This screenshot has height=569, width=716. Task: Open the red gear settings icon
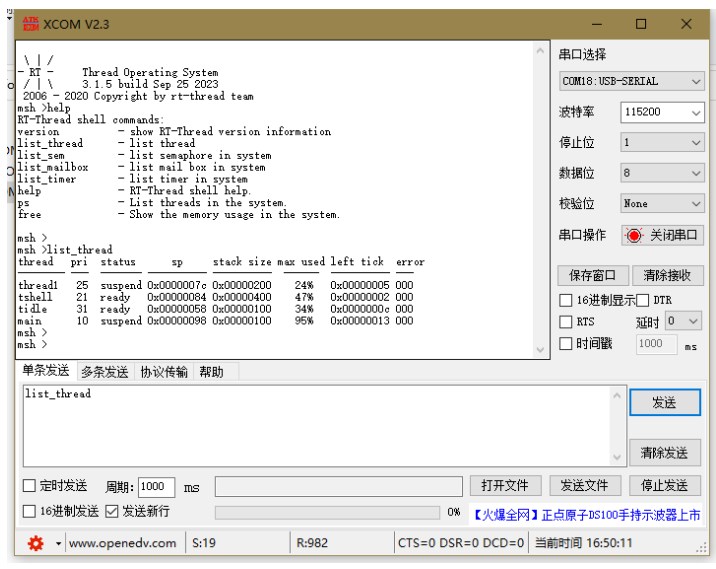36,543
